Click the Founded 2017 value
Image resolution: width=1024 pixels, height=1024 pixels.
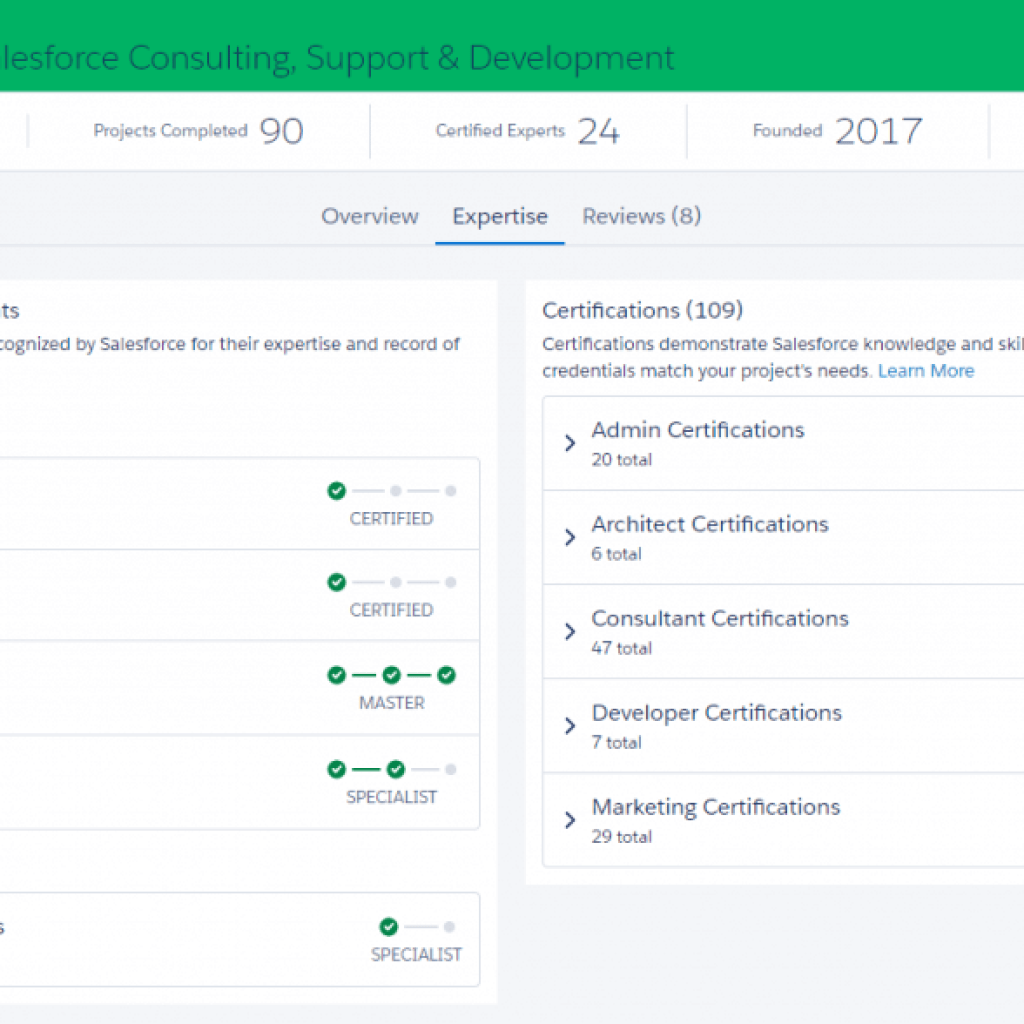click(878, 131)
